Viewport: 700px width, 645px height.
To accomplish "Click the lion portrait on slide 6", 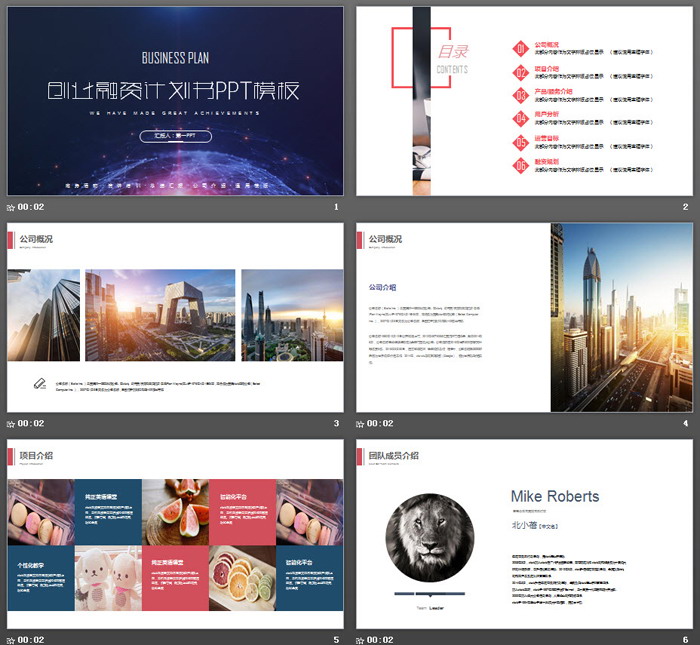I will tap(428, 540).
